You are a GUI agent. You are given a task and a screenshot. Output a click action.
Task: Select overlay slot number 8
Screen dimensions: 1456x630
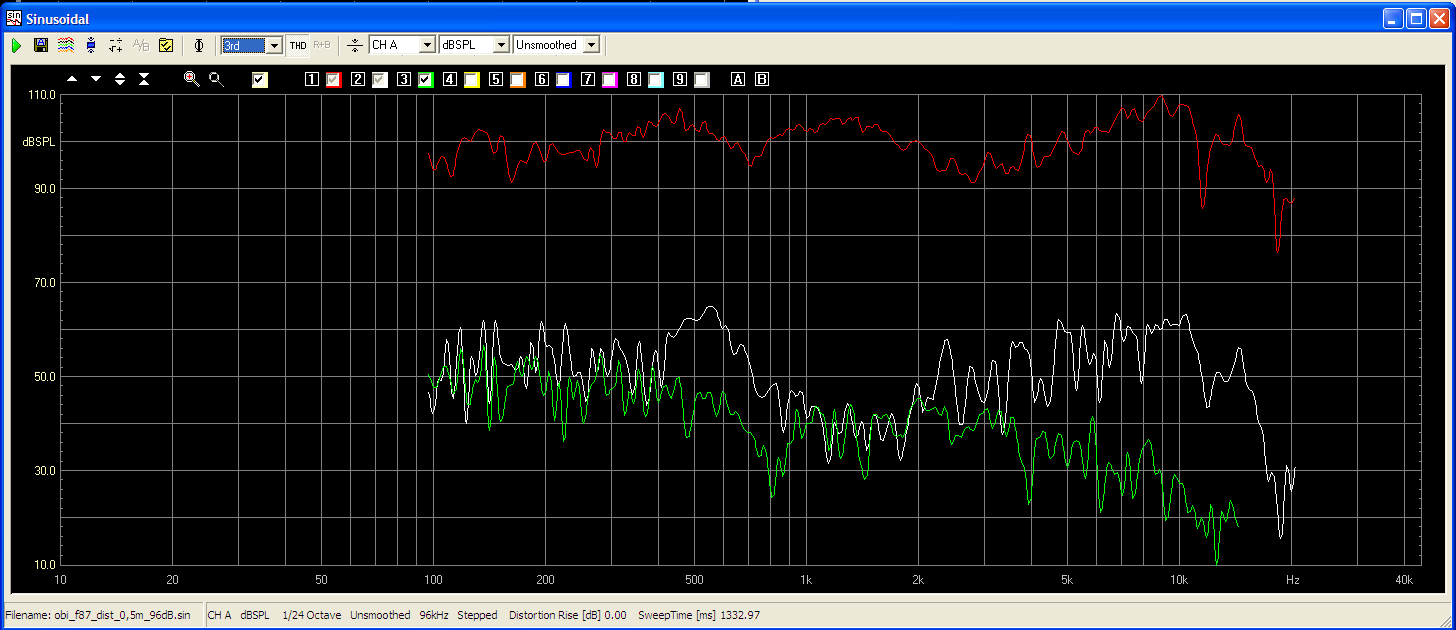[634, 79]
